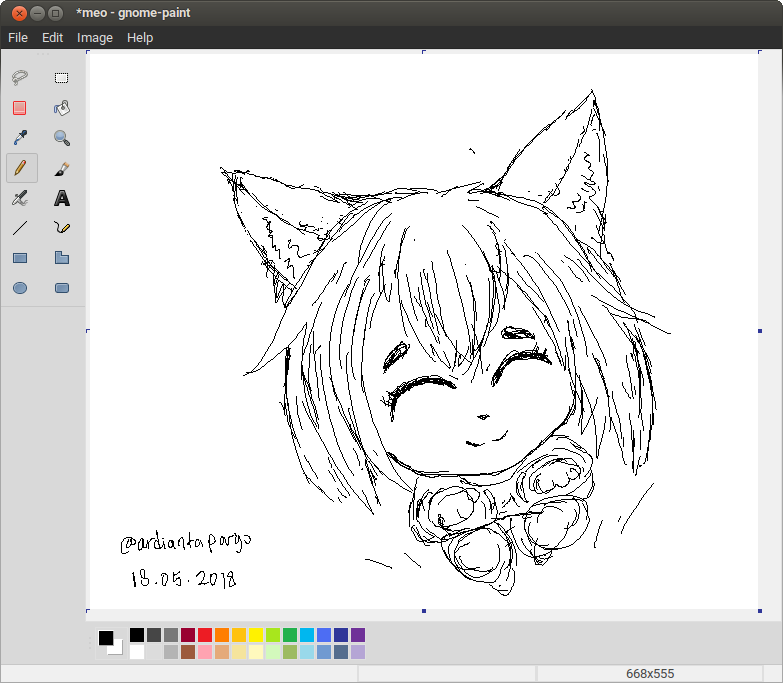The image size is (783, 683).
Task: Select the lime green palette color
Action: point(273,635)
